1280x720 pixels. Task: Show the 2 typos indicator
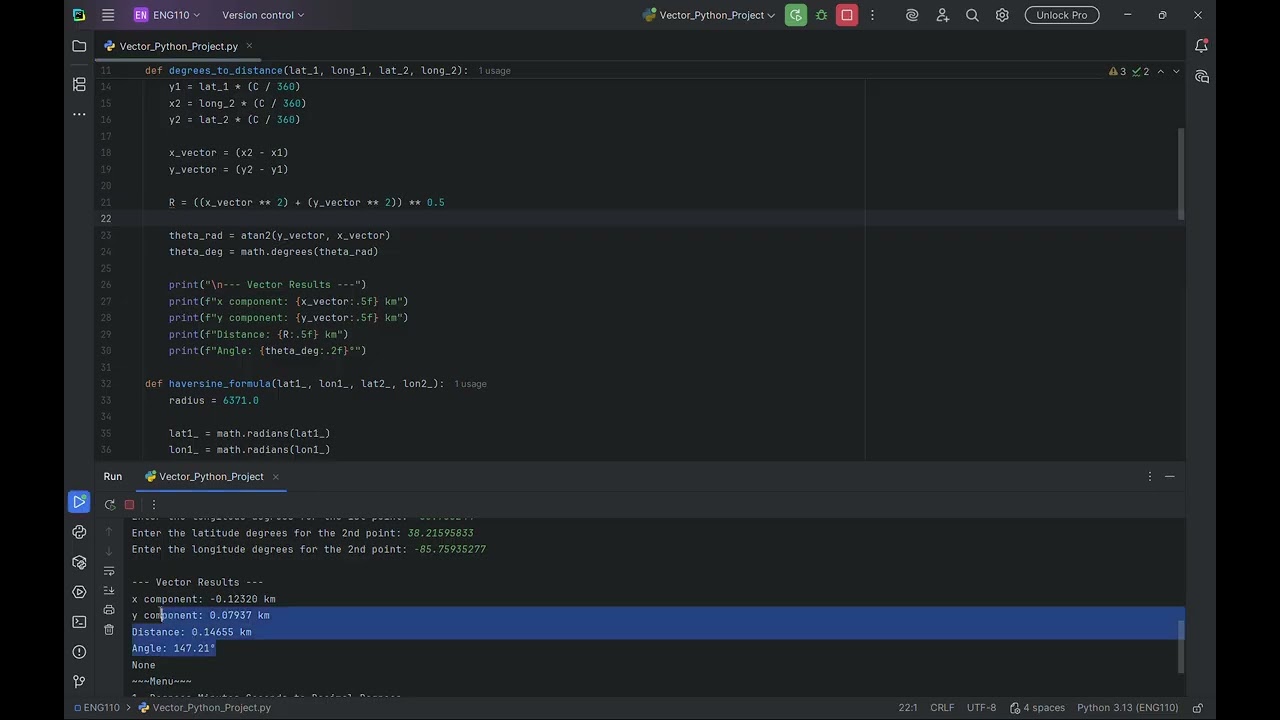click(1141, 71)
